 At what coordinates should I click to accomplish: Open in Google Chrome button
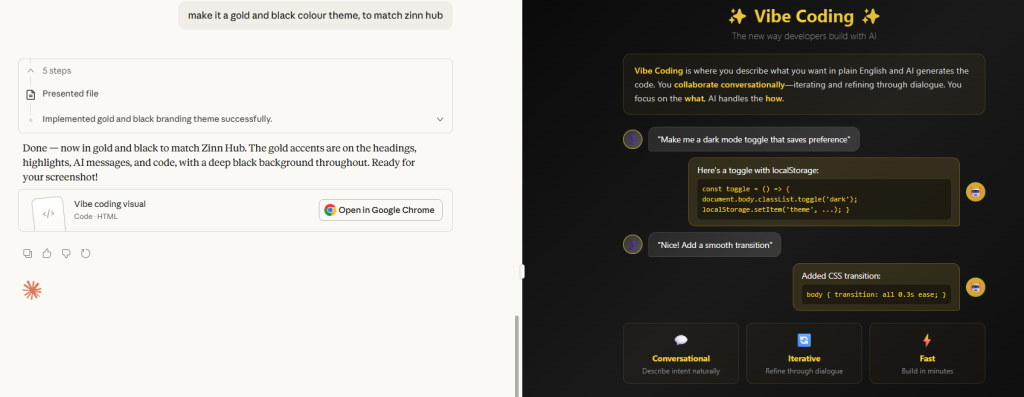coord(381,210)
